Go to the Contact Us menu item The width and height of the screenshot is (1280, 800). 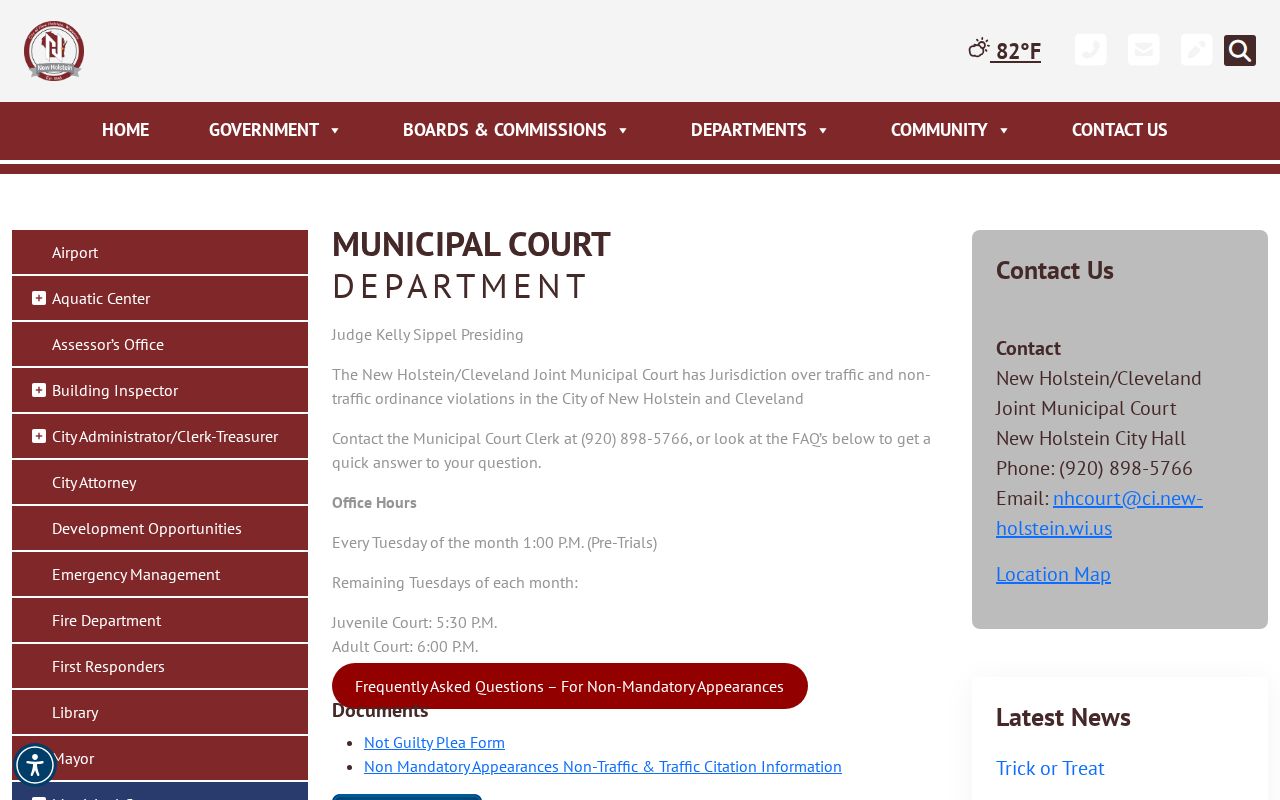1119,130
